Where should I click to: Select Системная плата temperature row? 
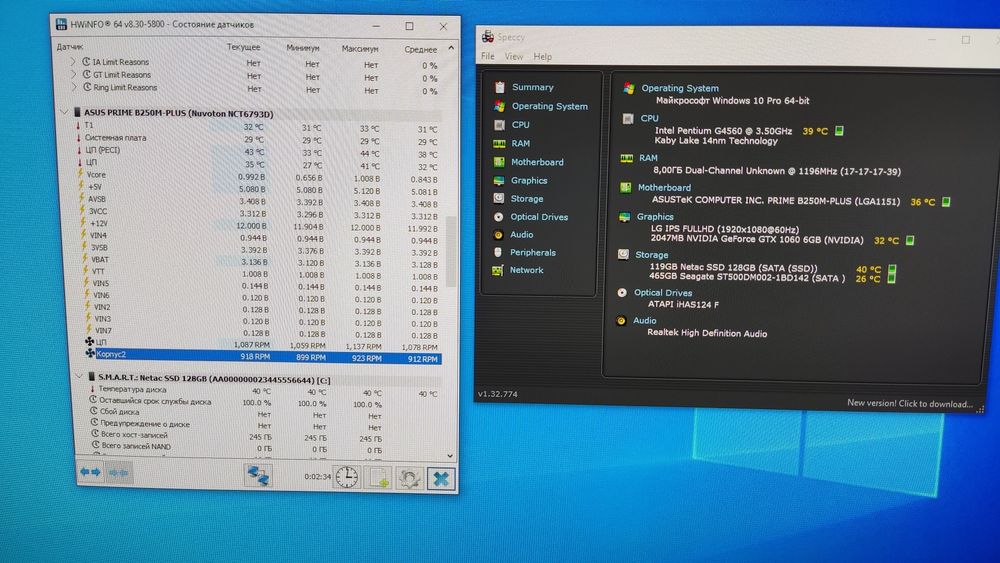[258, 139]
